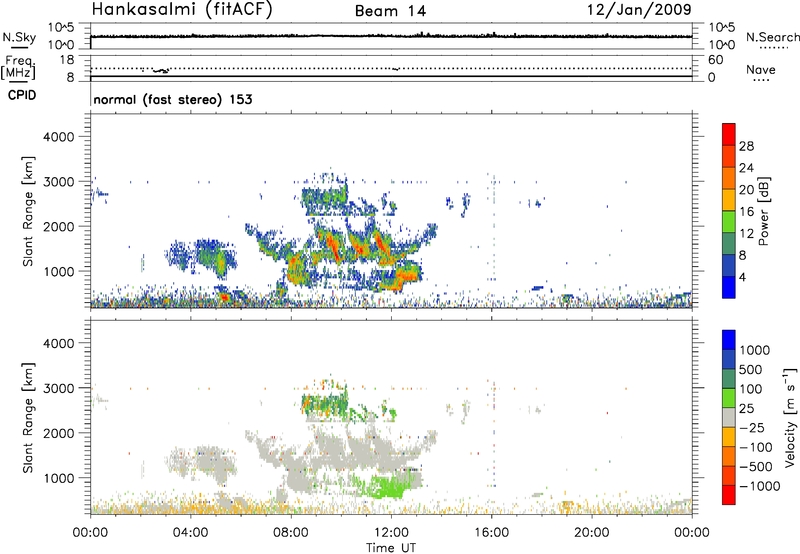
Task: Pick the green Velocity segment between 25 and 100
Action: tap(729, 398)
